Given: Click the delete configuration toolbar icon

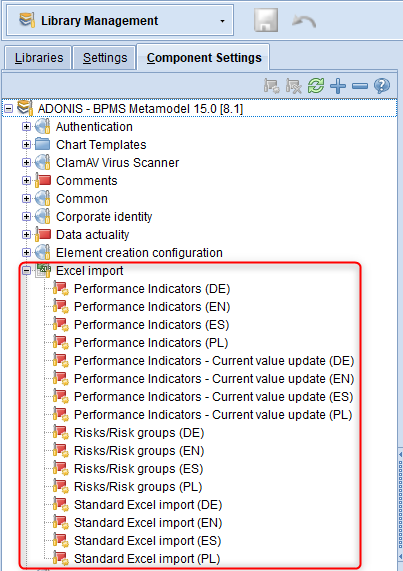Looking at the screenshot, I should tap(293, 86).
